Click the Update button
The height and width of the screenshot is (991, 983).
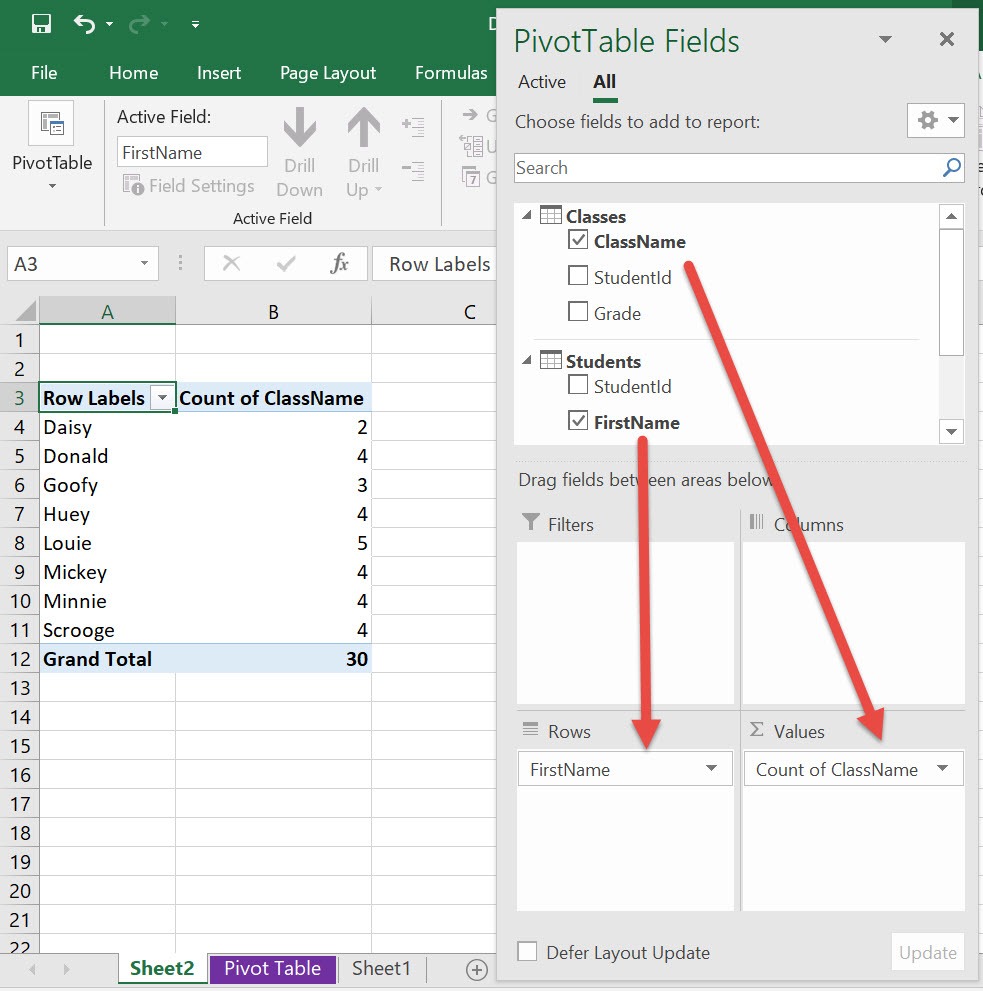pos(927,952)
